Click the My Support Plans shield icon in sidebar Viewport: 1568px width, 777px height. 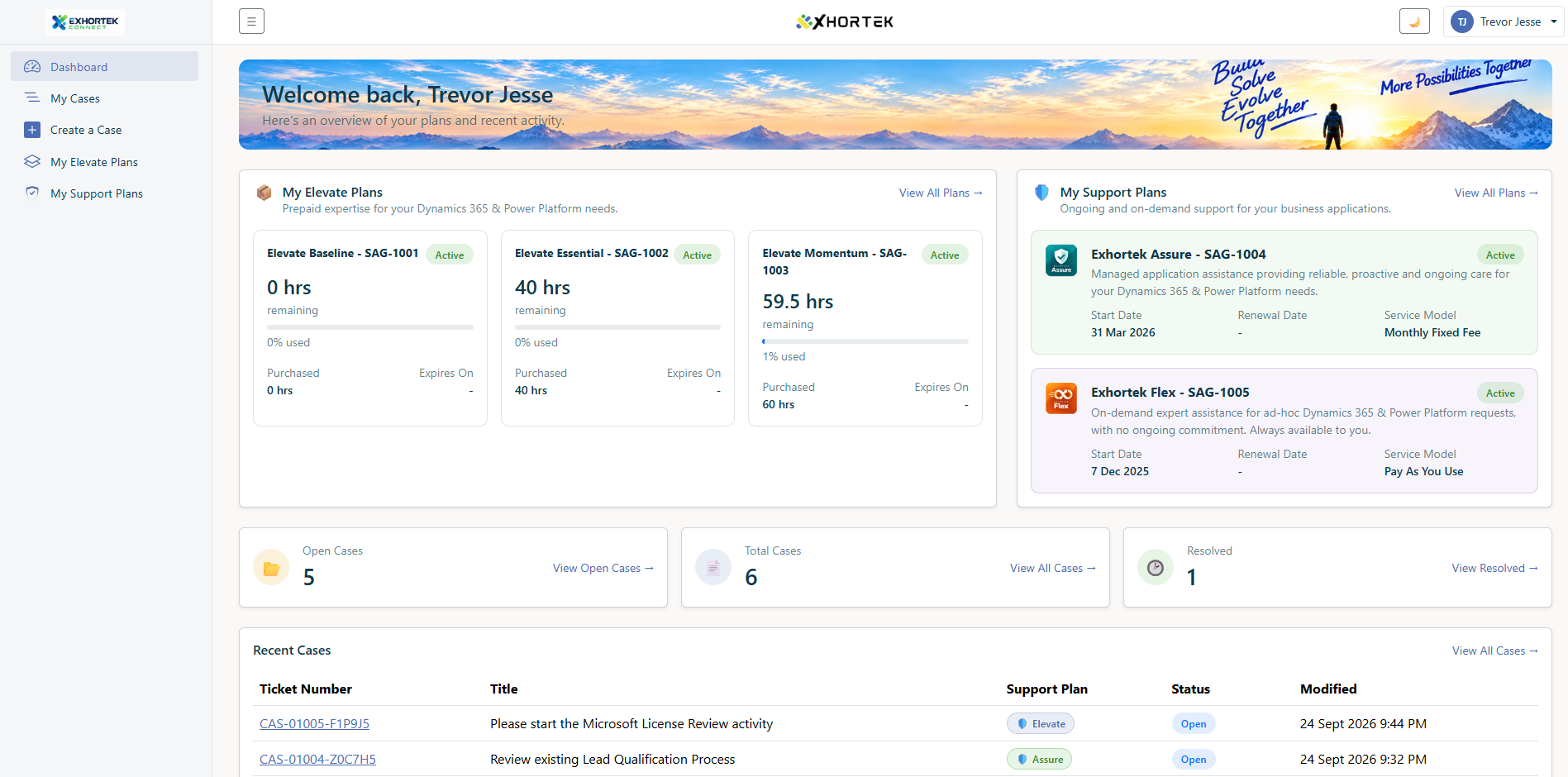pyautogui.click(x=32, y=193)
